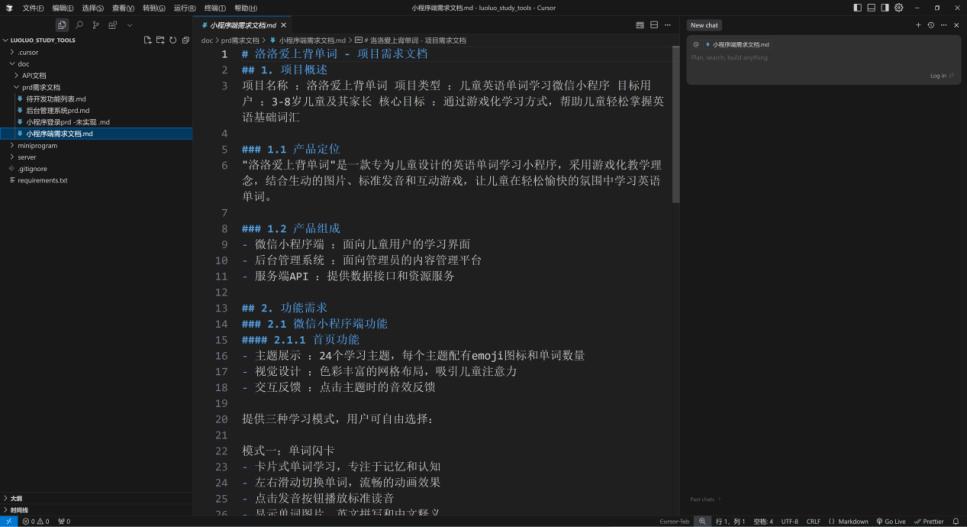Open the 文件(F) menu
The image size is (968, 527).
(x=33, y=8)
